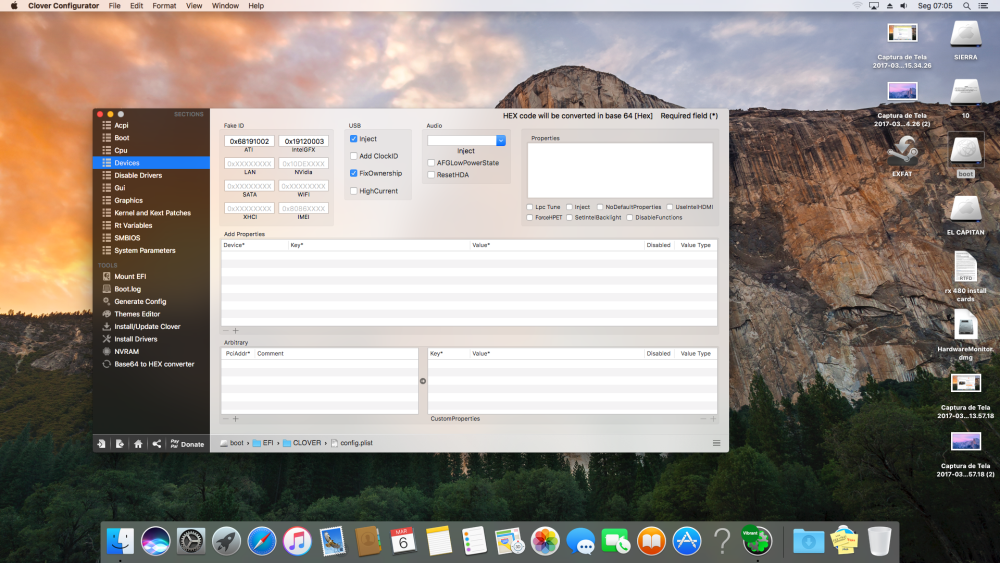The image size is (1000, 563).
Task: Click the share icon in bottom bar
Action: tap(157, 444)
